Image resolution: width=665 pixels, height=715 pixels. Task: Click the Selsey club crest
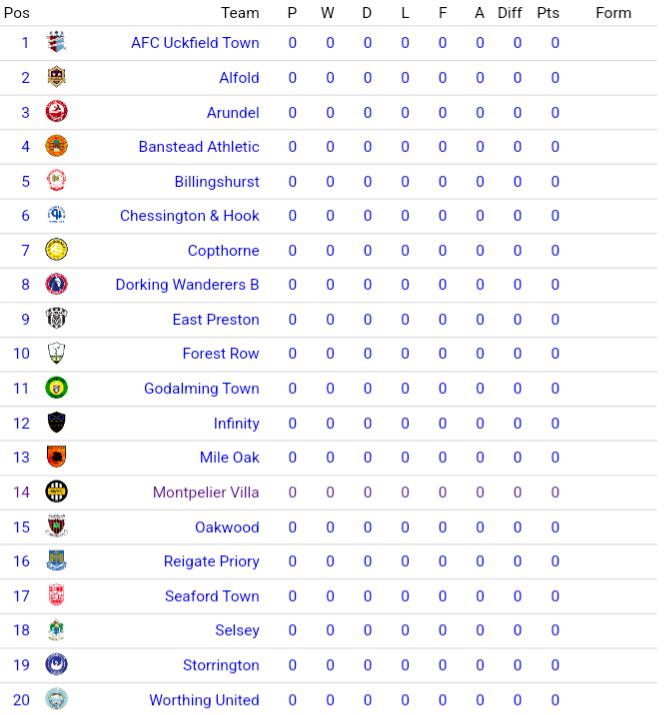57,631
